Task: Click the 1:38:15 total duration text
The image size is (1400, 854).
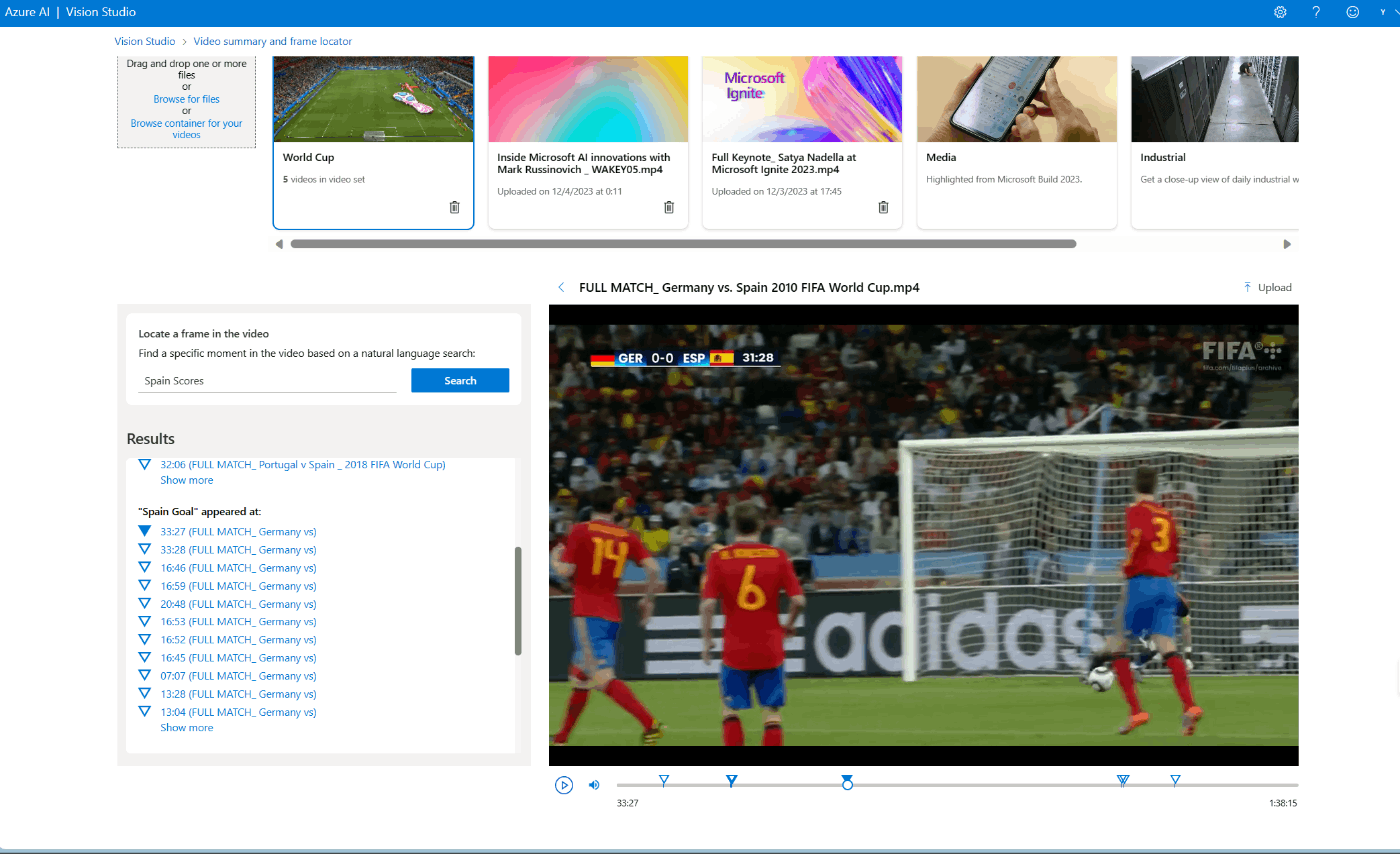Action: coord(1281,803)
